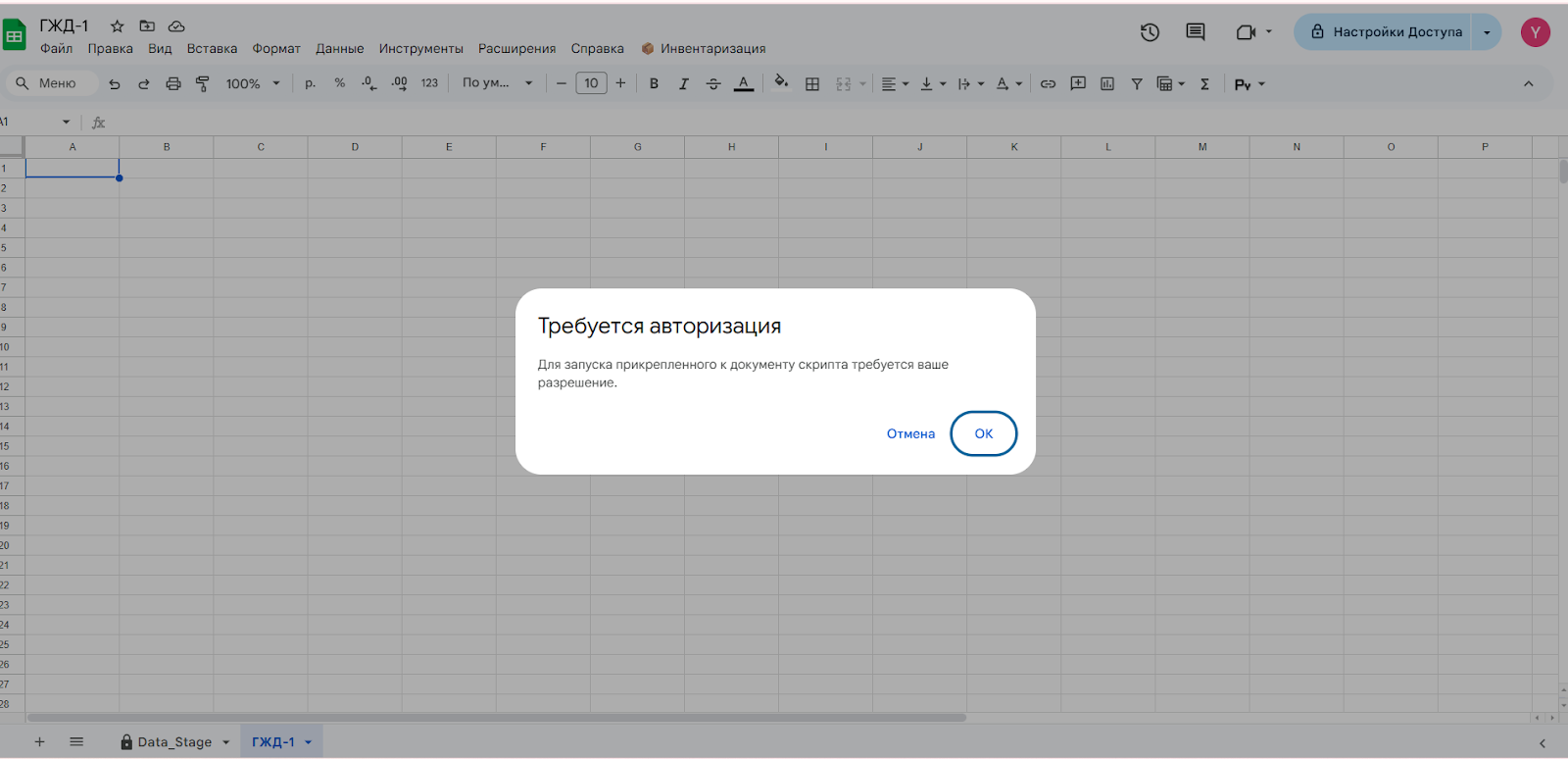Click the insert chart icon
The width and height of the screenshot is (1568, 759).
point(1107,84)
